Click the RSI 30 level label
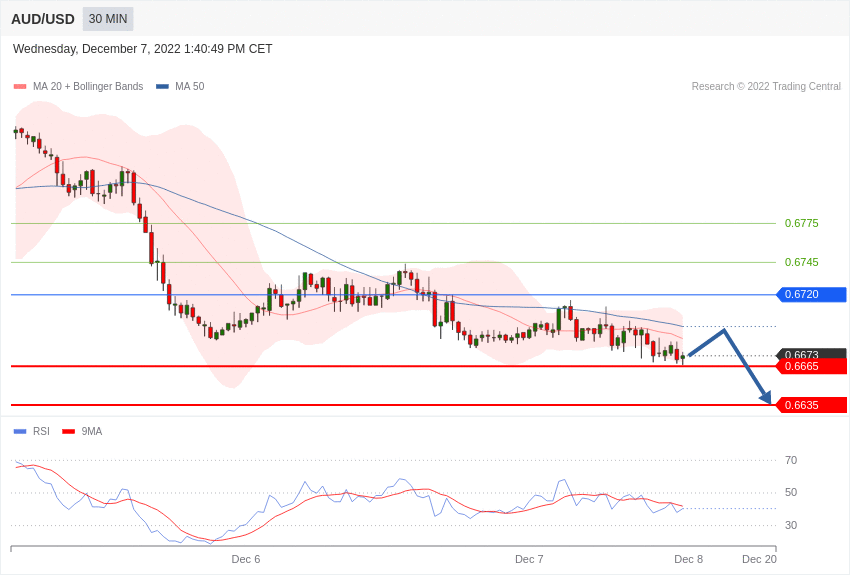The width and height of the screenshot is (850, 576). (791, 525)
